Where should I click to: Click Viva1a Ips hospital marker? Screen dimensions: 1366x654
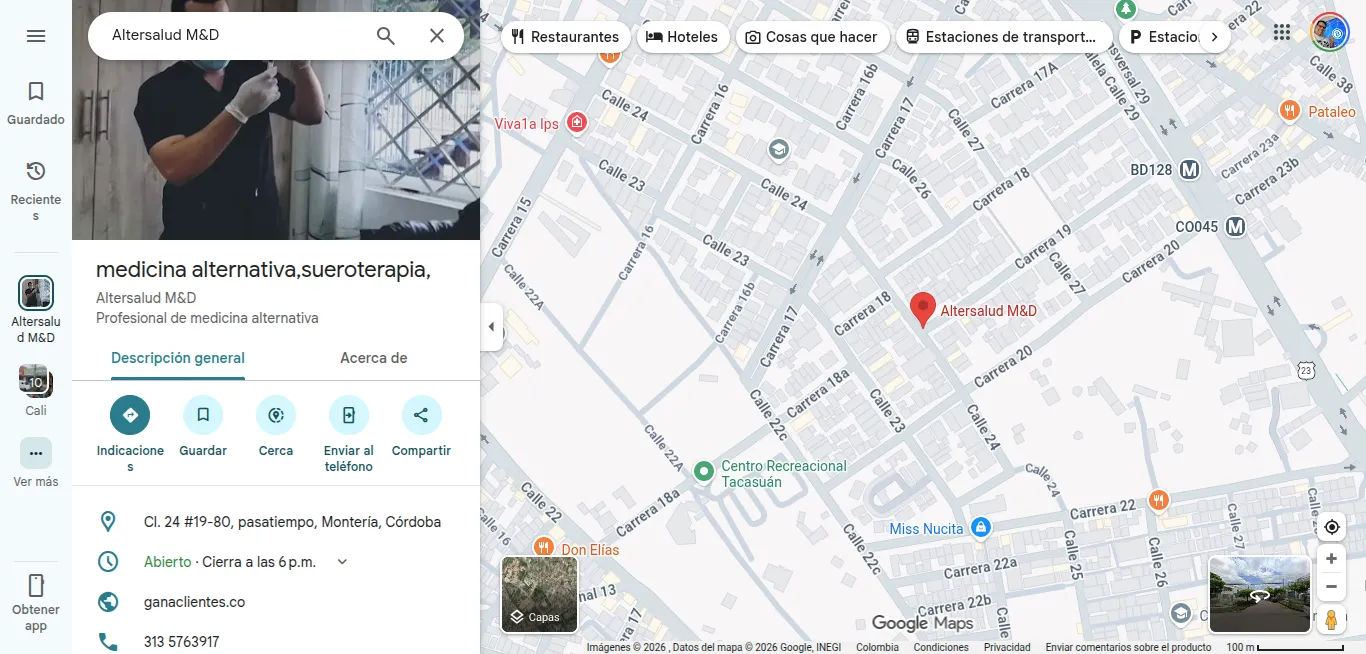click(576, 123)
